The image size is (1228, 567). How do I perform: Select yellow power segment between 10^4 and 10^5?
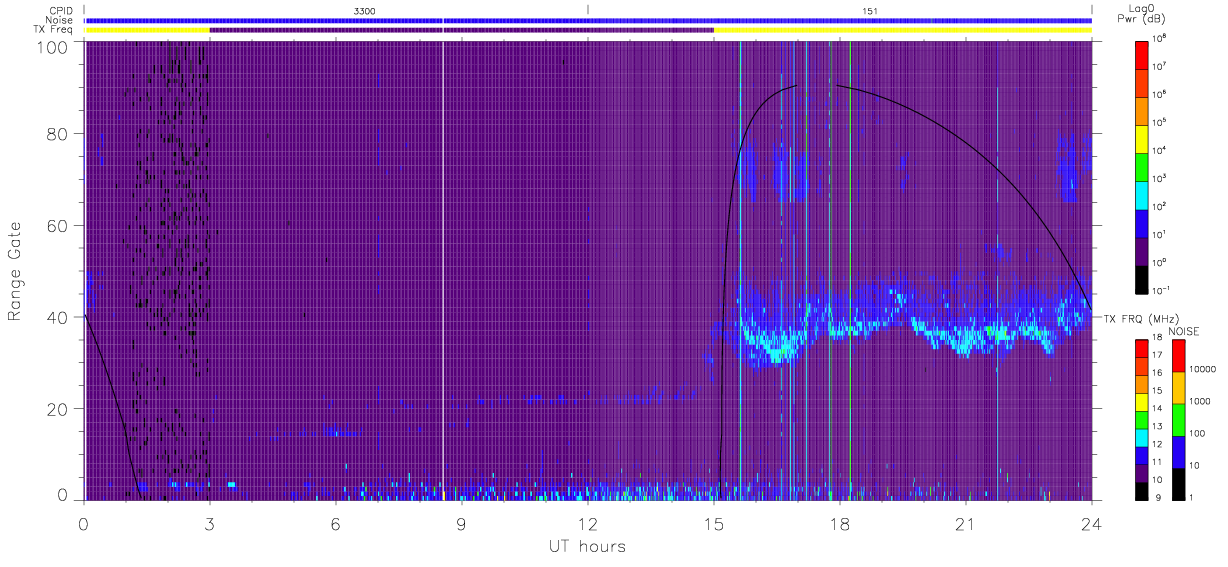pos(1143,138)
